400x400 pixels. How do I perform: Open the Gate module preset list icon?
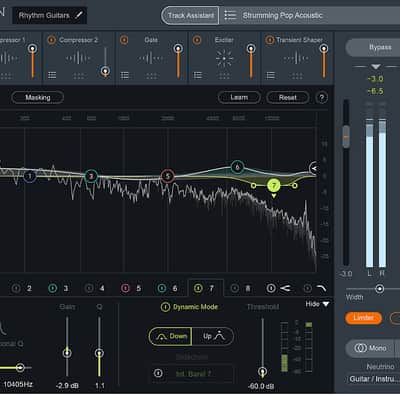click(x=125, y=75)
